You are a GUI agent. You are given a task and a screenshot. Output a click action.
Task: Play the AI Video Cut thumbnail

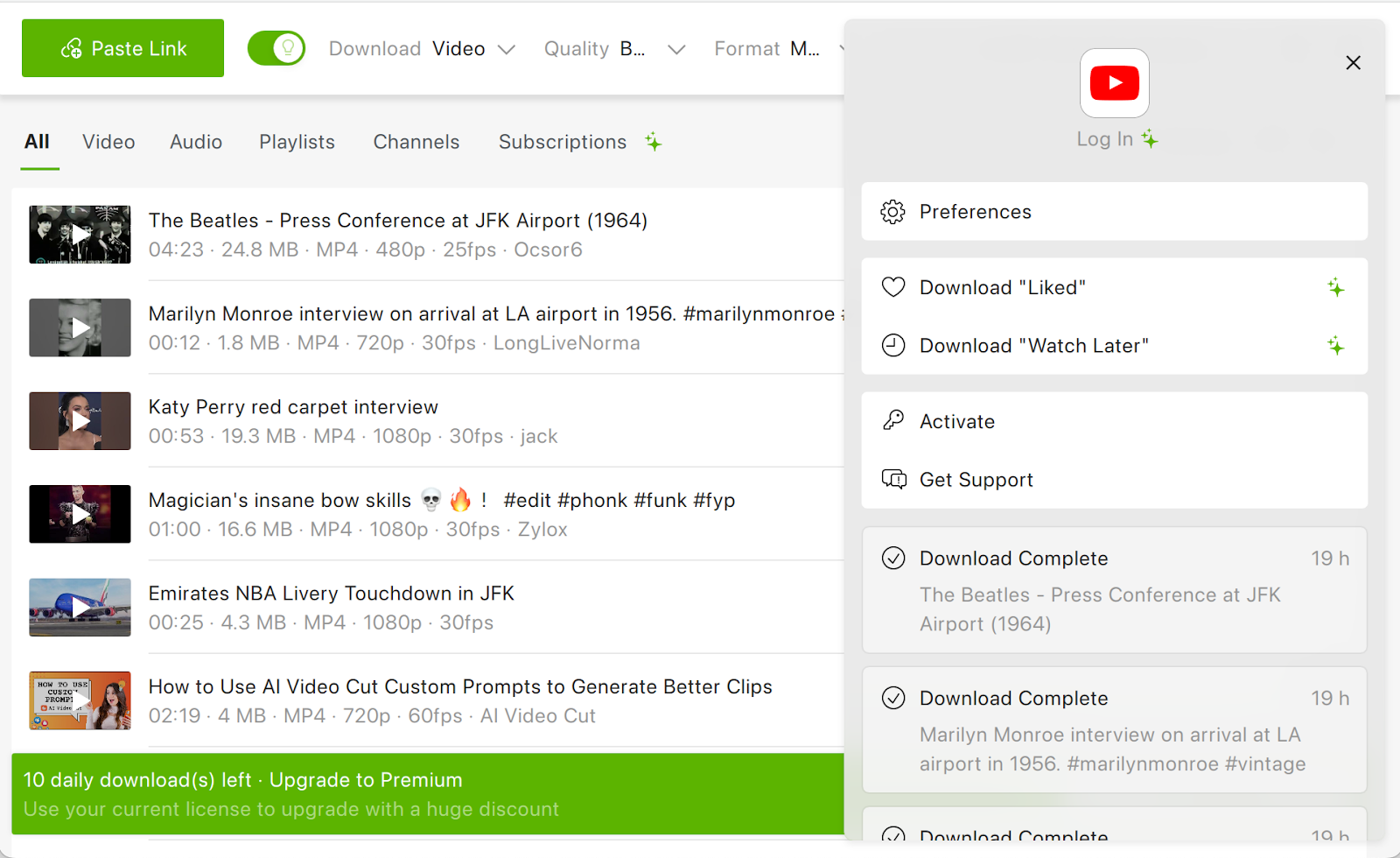click(x=80, y=700)
